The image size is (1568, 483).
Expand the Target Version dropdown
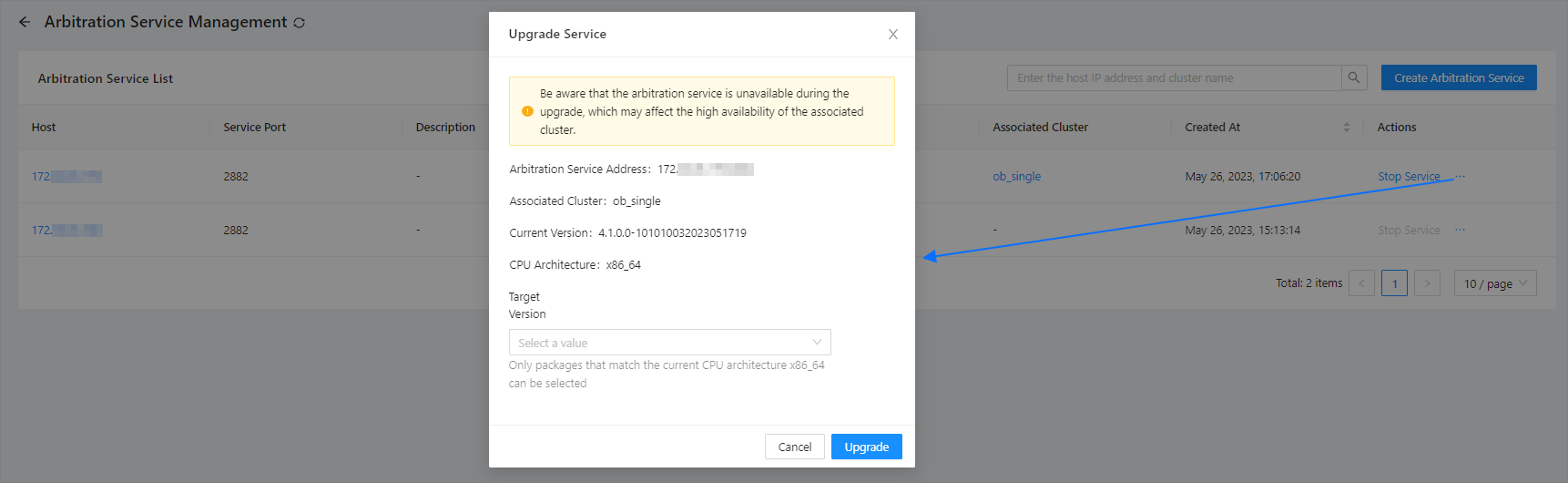(x=669, y=343)
